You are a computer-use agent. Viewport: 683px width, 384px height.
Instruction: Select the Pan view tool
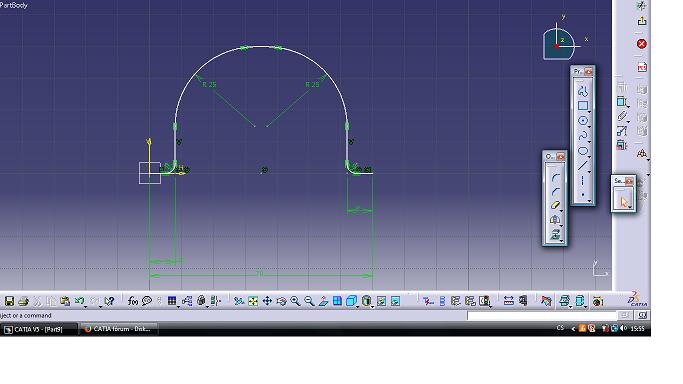(267, 301)
